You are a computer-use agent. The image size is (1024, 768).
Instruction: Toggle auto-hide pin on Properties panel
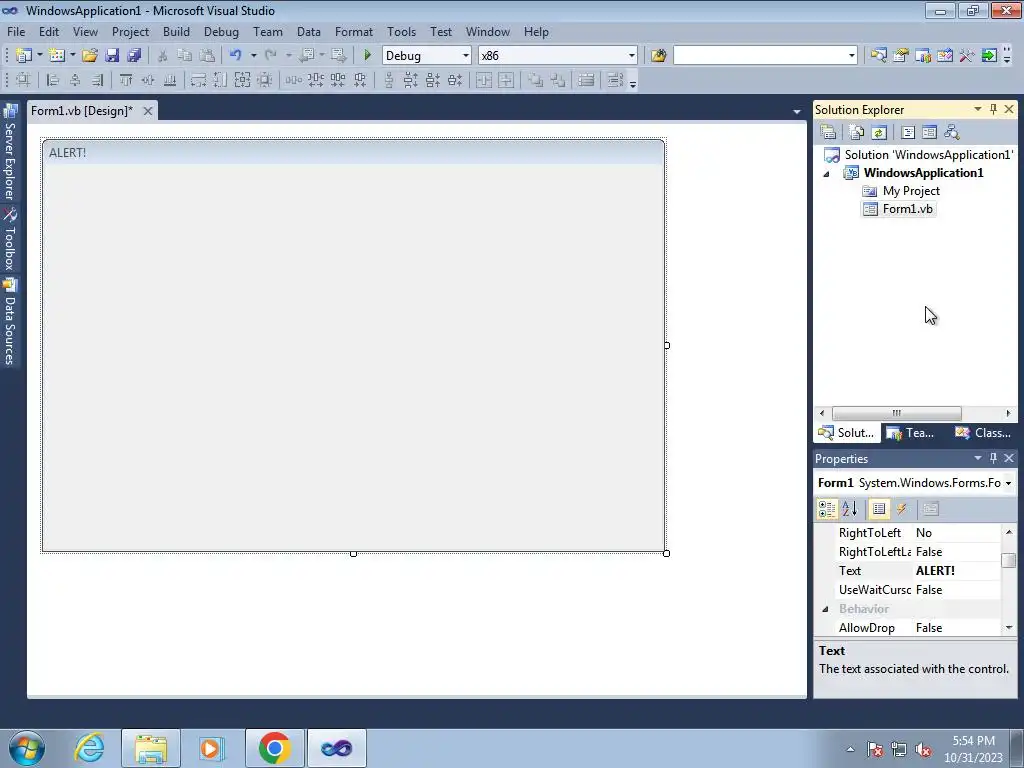pos(993,458)
